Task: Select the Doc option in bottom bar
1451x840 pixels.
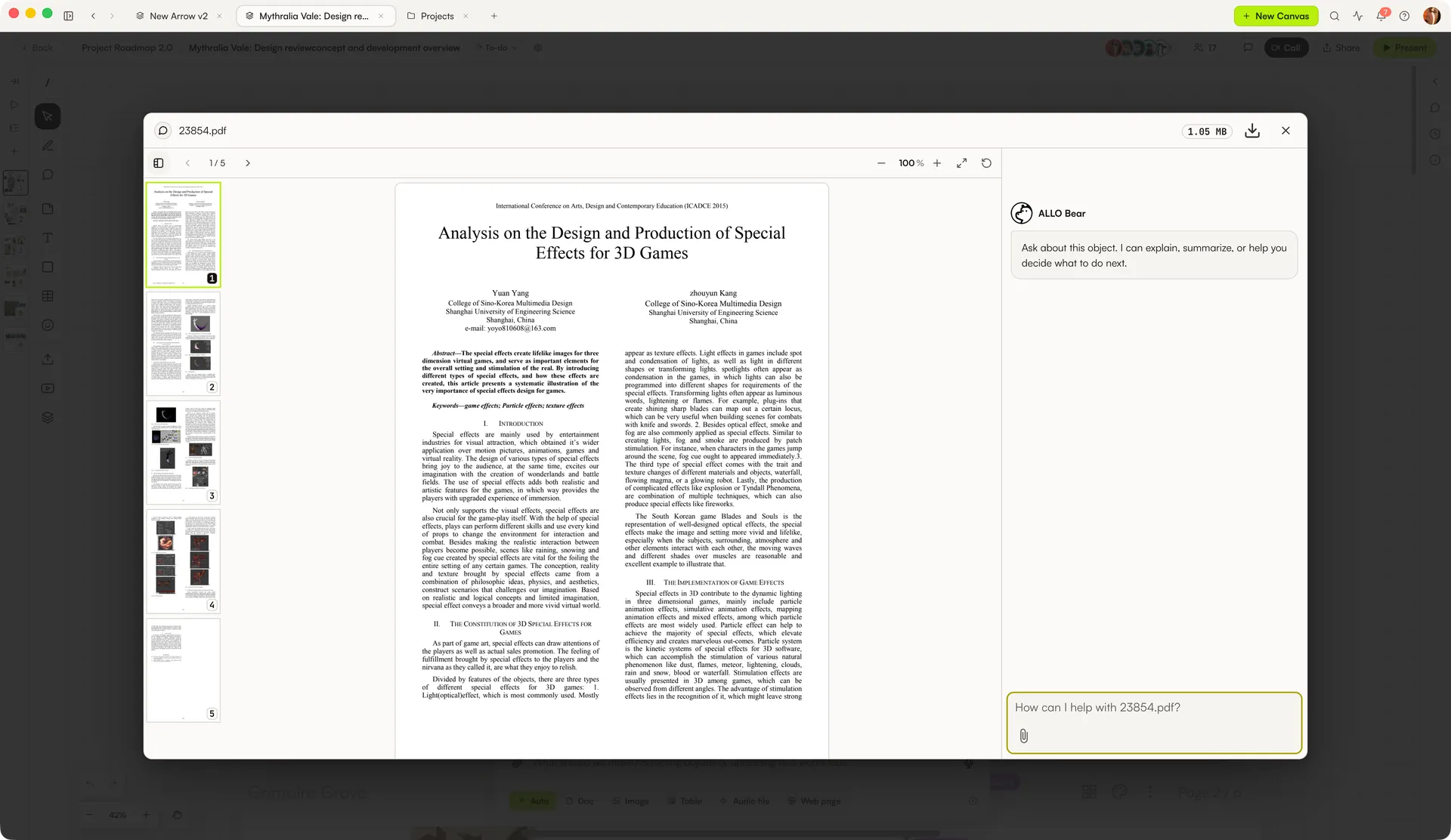Action: tap(578, 801)
